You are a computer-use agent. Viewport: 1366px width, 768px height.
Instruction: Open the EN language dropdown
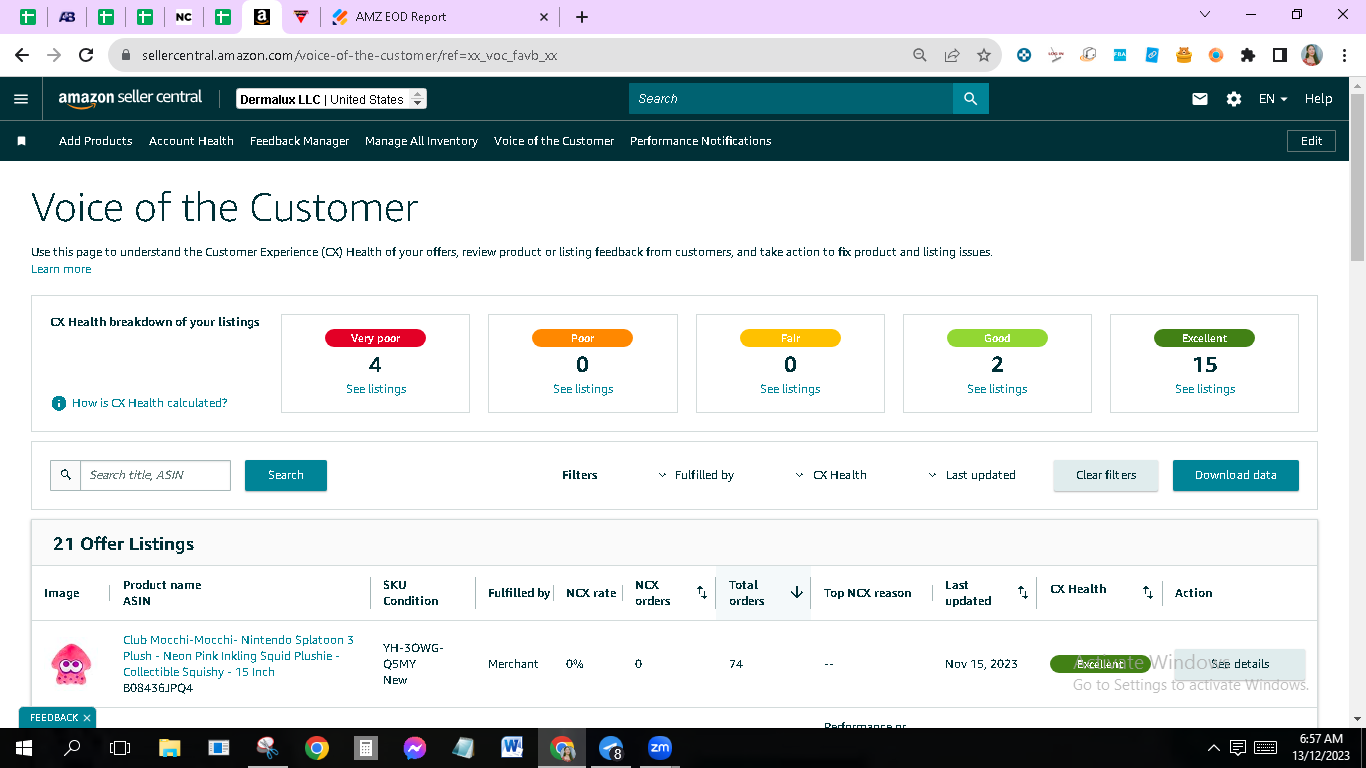pos(1273,99)
